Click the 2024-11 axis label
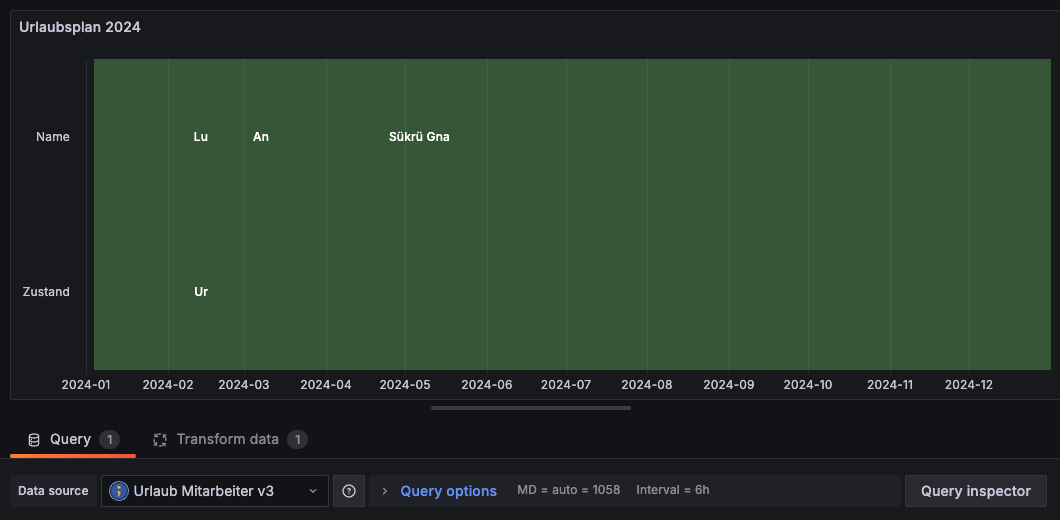This screenshot has height=520, width=1060. 890,385
